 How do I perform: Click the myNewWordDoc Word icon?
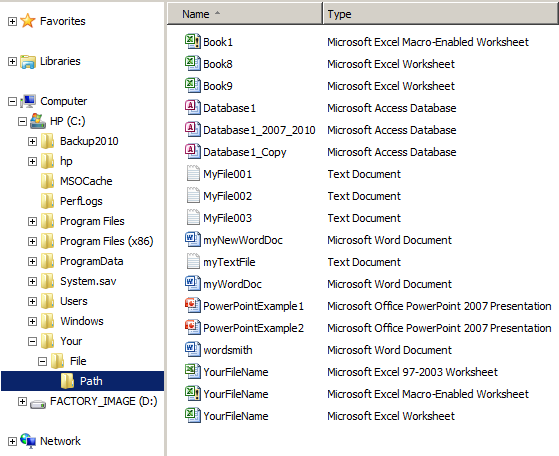point(193,240)
